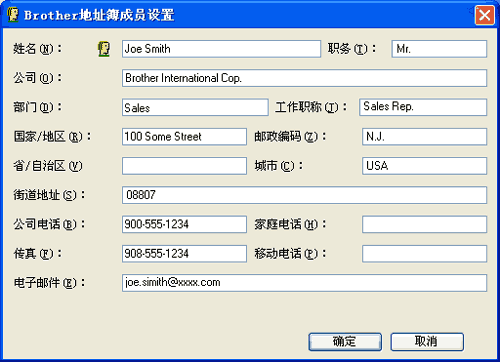Click the company field with Brother International Cop.
Viewport: 500px width, 362px height.
pos(304,78)
